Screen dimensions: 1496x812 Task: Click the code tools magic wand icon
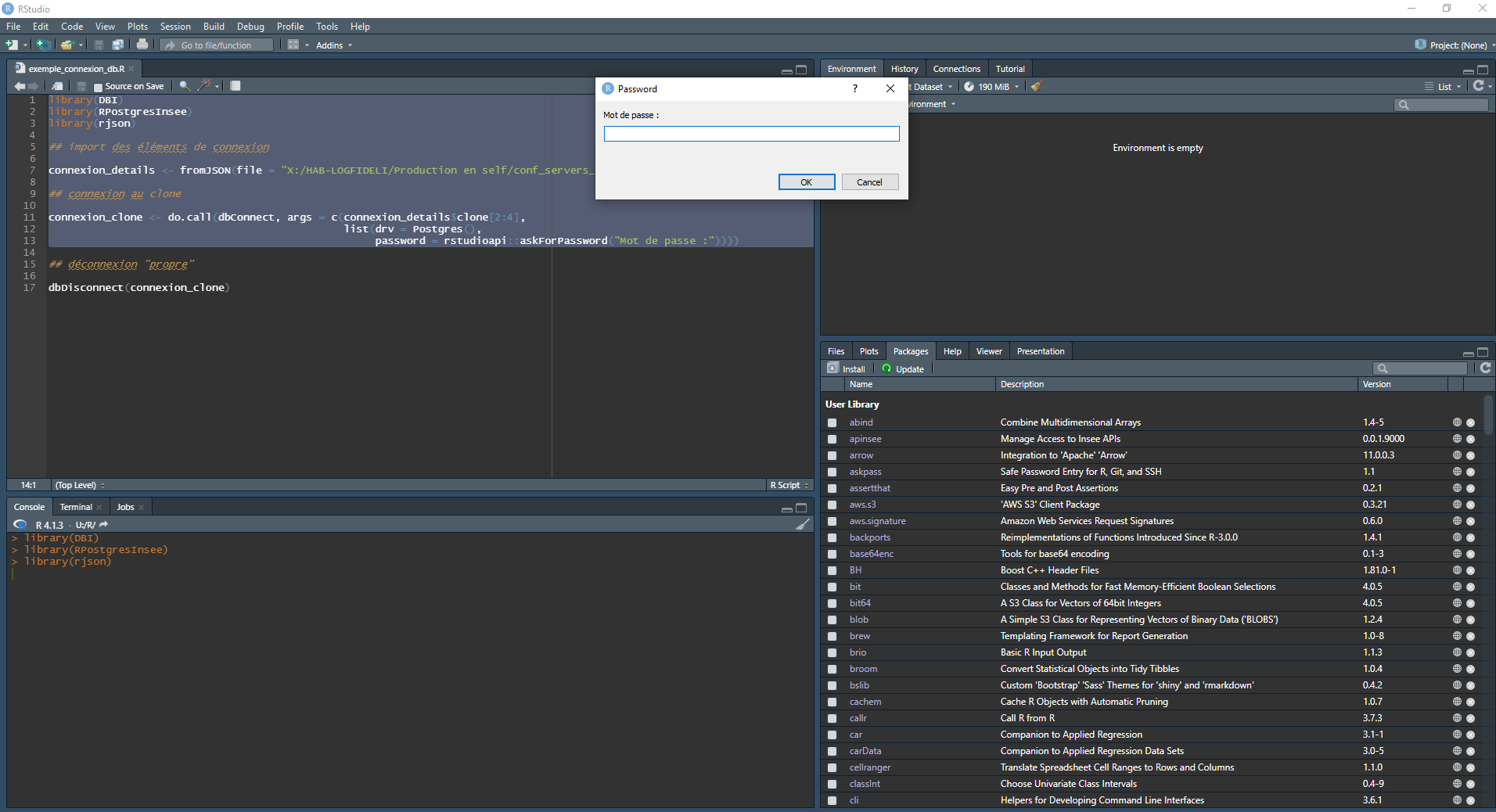[x=205, y=86]
